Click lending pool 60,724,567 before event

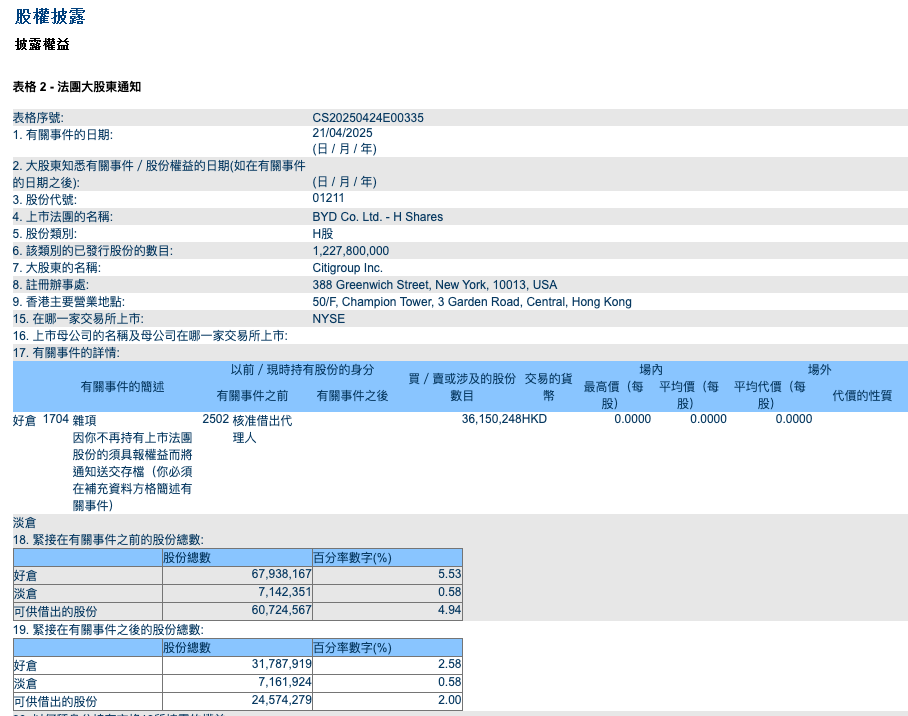click(x=281, y=610)
